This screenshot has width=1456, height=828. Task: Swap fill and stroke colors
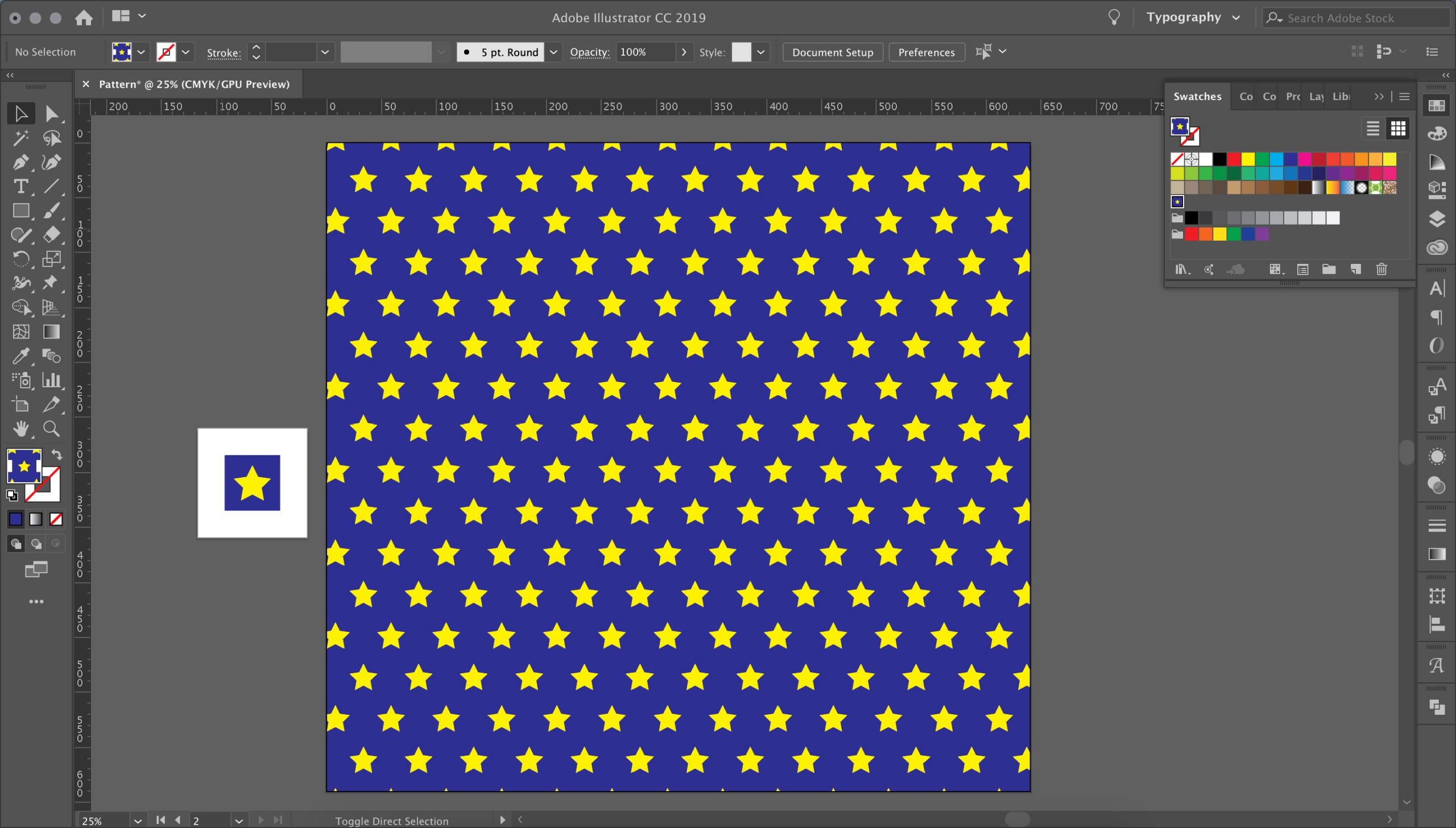click(57, 454)
